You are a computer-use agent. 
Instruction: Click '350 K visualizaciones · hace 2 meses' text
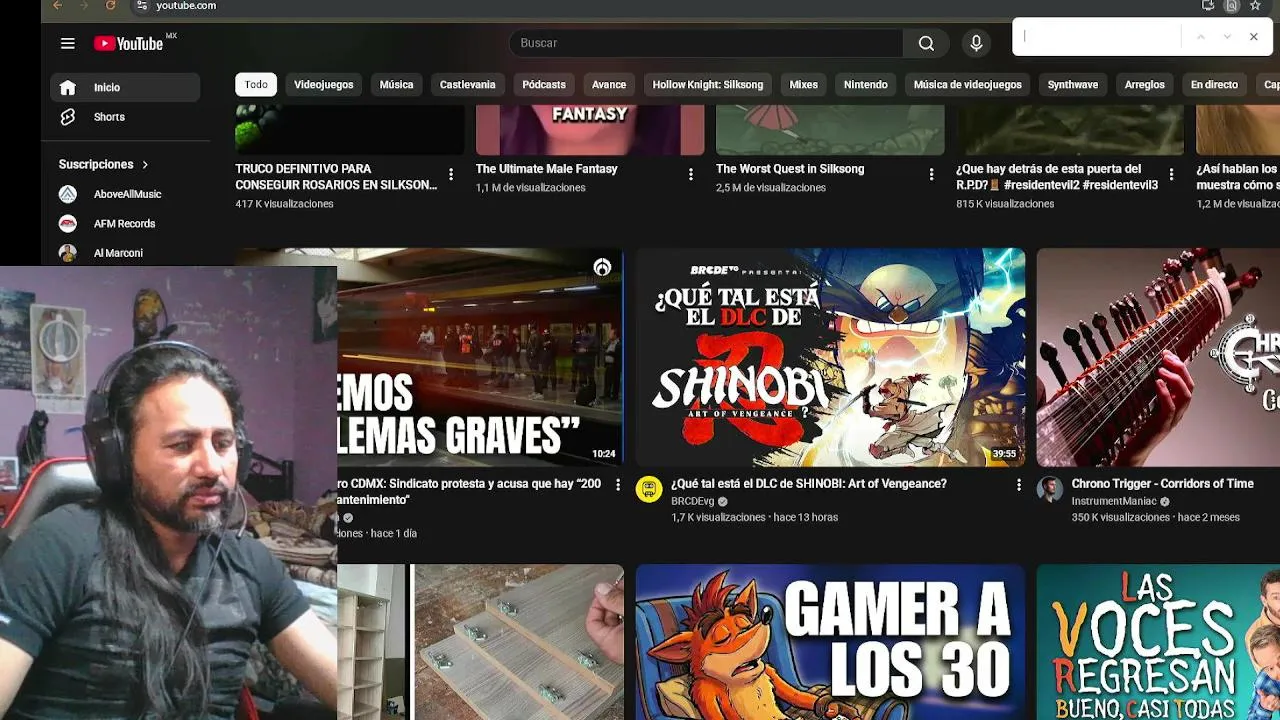pos(1156,517)
